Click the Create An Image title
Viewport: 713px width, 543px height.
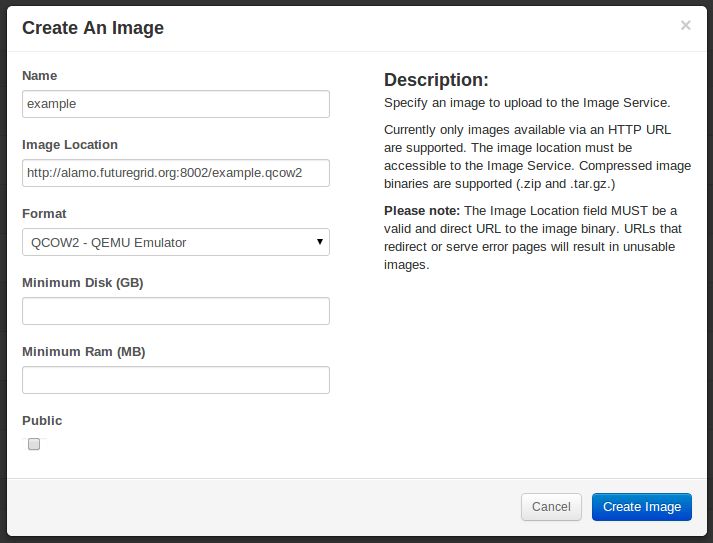tap(93, 28)
